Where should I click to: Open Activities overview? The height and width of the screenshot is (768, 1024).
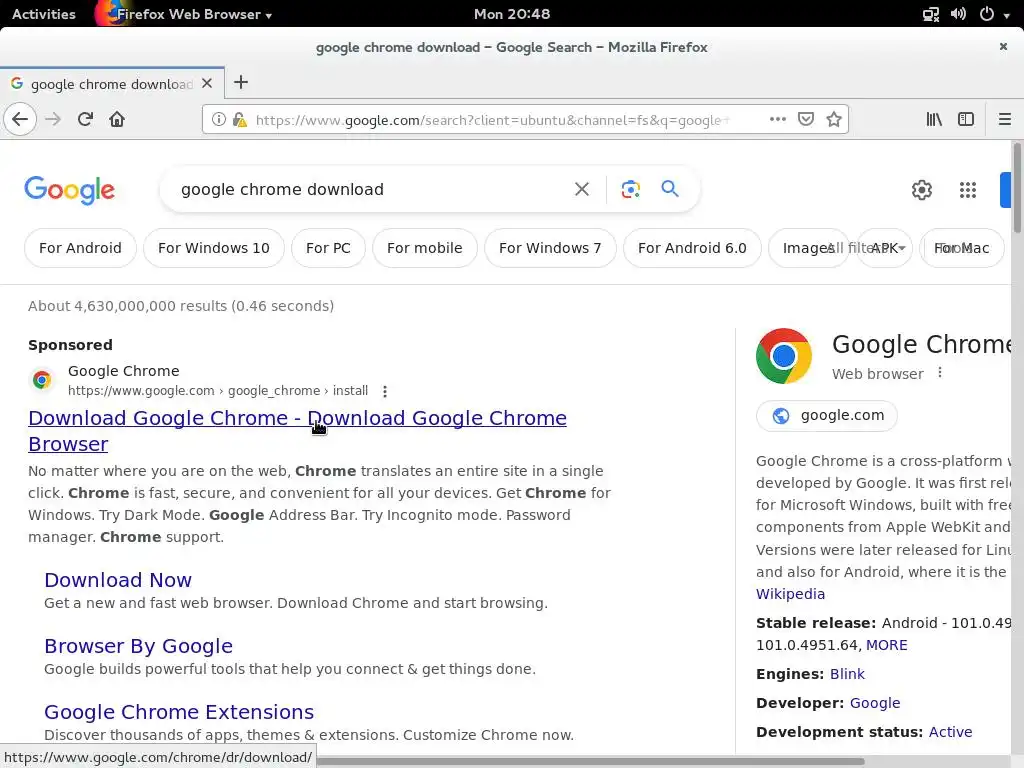click(x=44, y=14)
